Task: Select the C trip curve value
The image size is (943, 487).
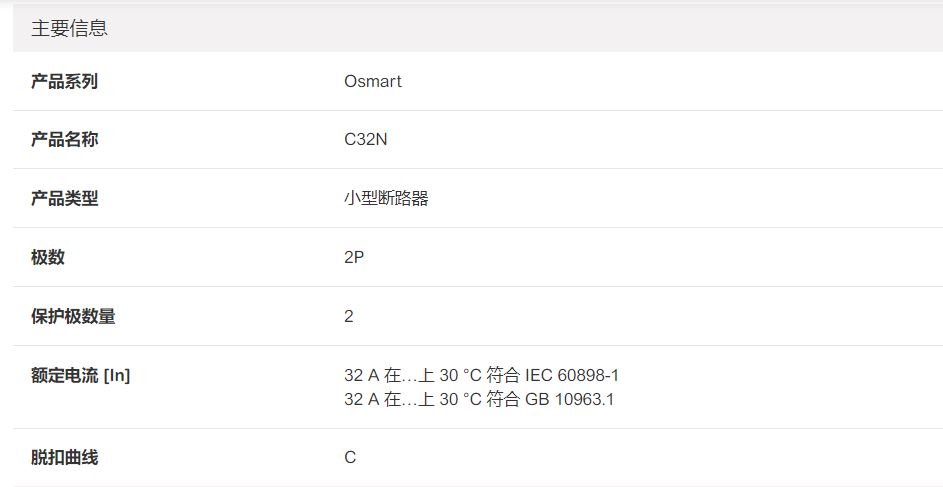Action: [x=350, y=457]
